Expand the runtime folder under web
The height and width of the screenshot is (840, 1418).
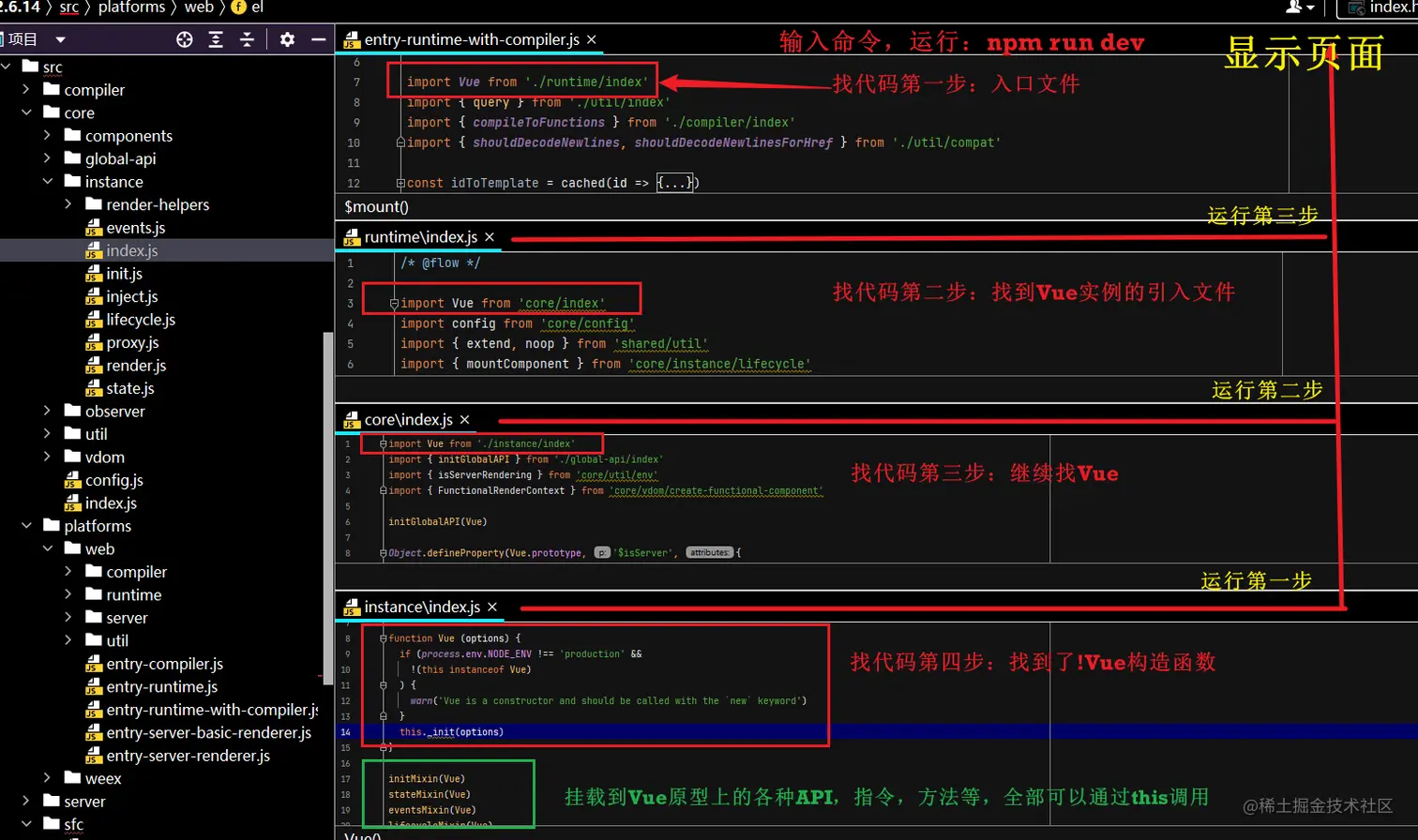tap(68, 594)
